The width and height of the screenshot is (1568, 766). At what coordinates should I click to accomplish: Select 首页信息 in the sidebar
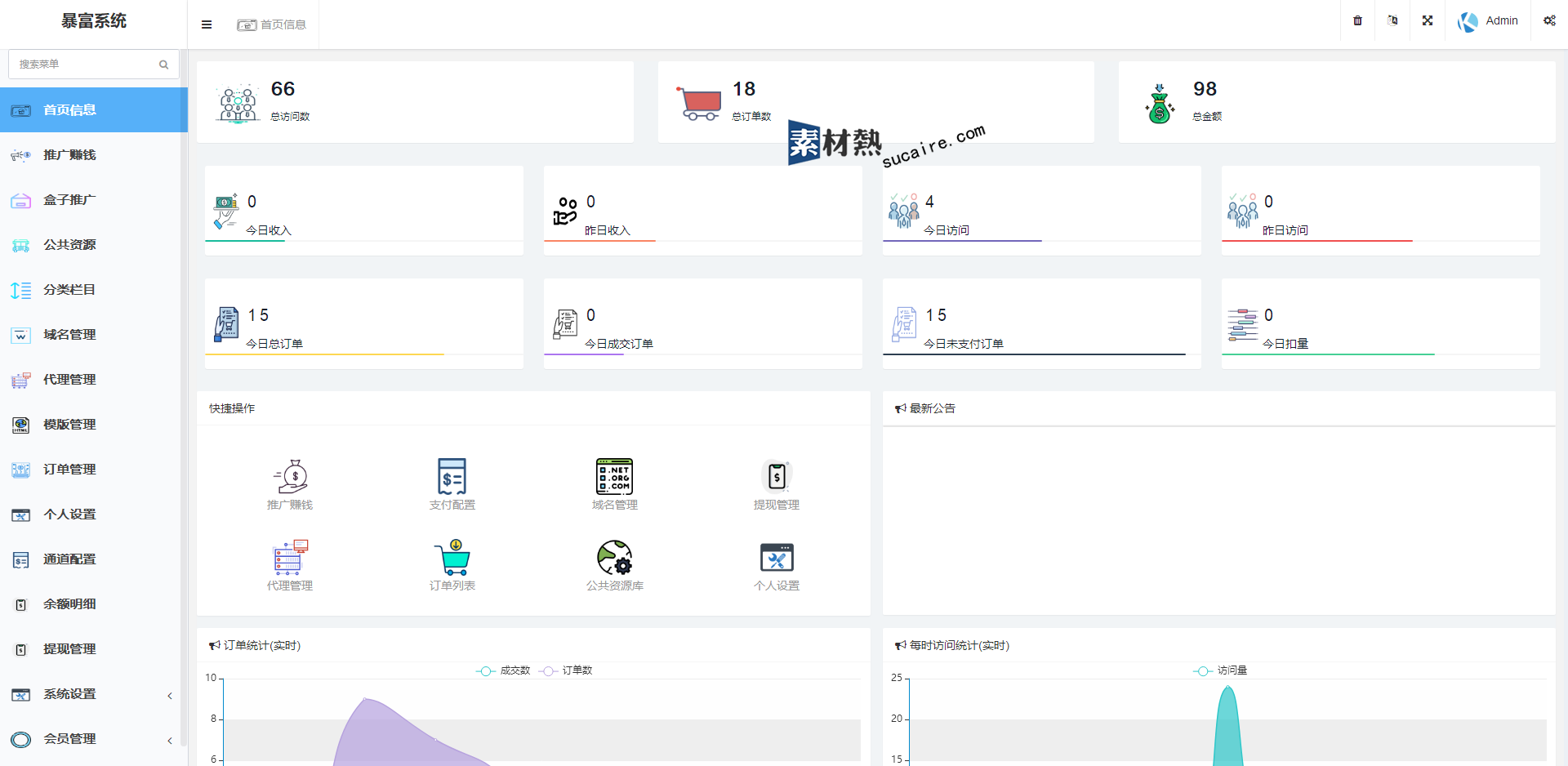tap(94, 109)
